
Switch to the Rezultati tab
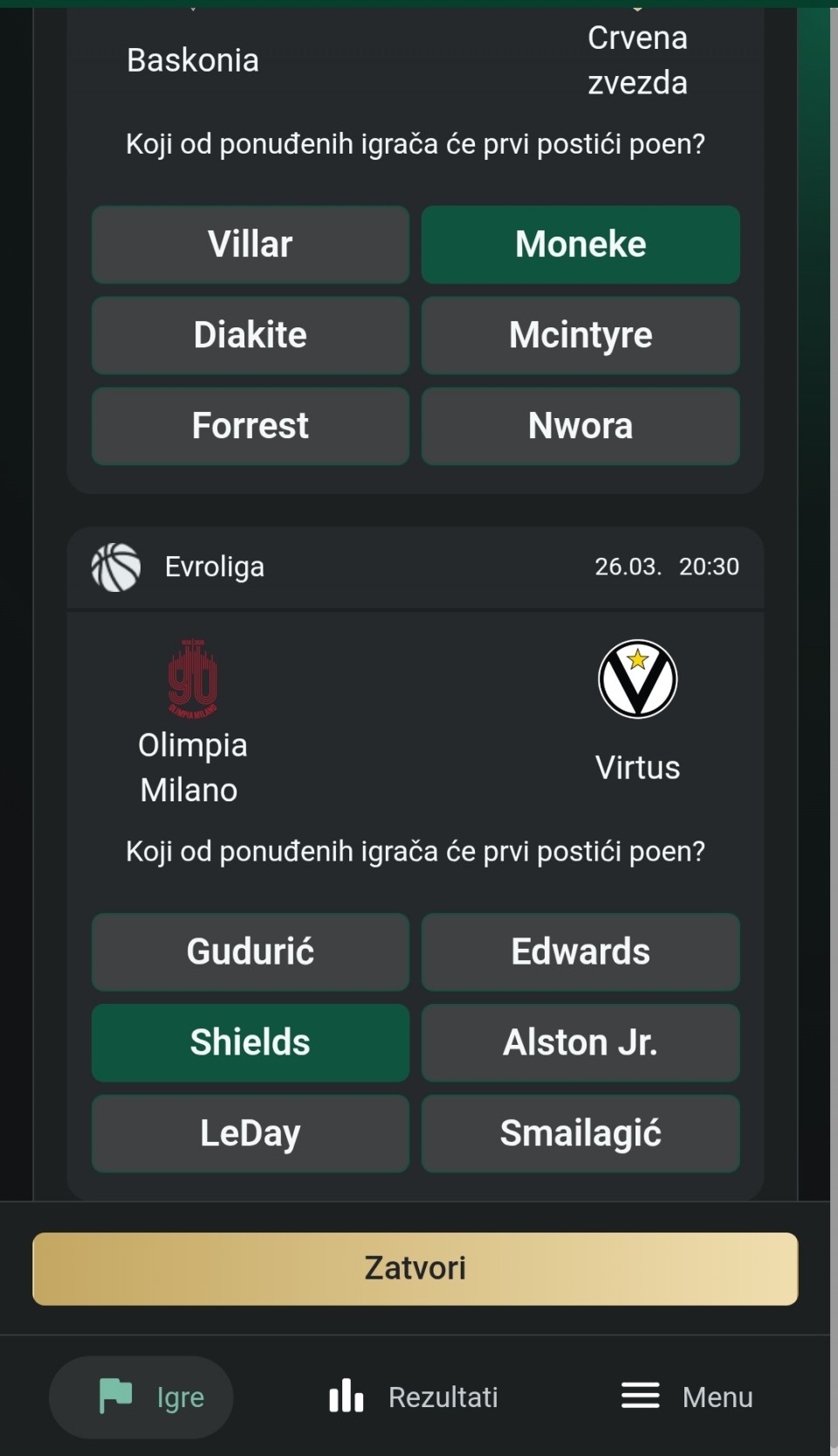pyautogui.click(x=414, y=1397)
